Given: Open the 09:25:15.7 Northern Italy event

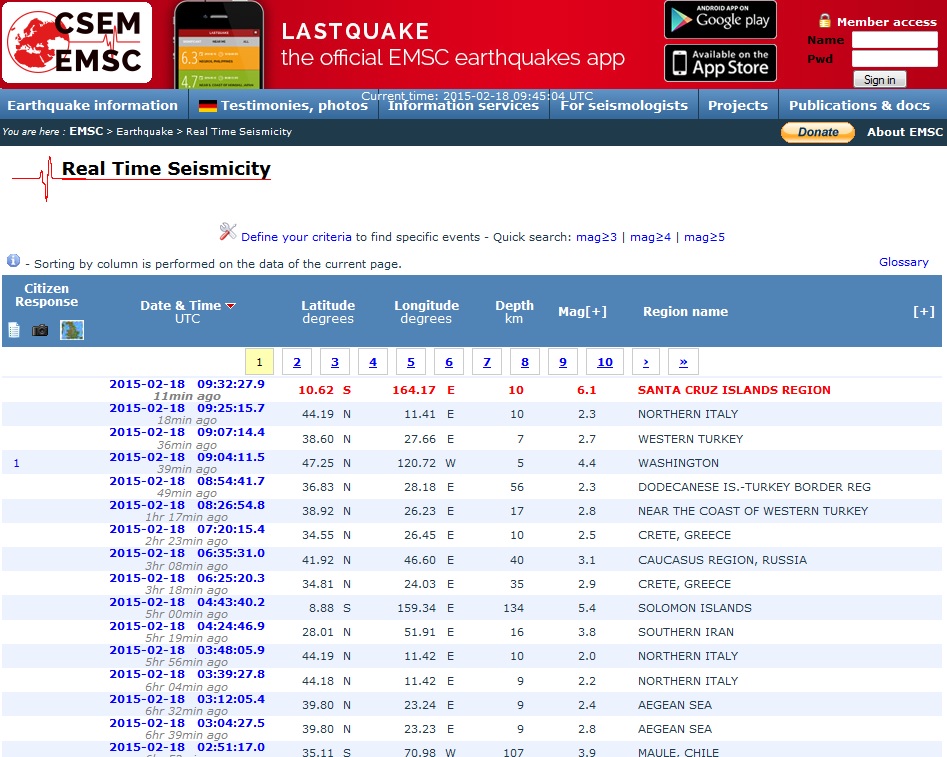Looking at the screenshot, I should [x=187, y=408].
